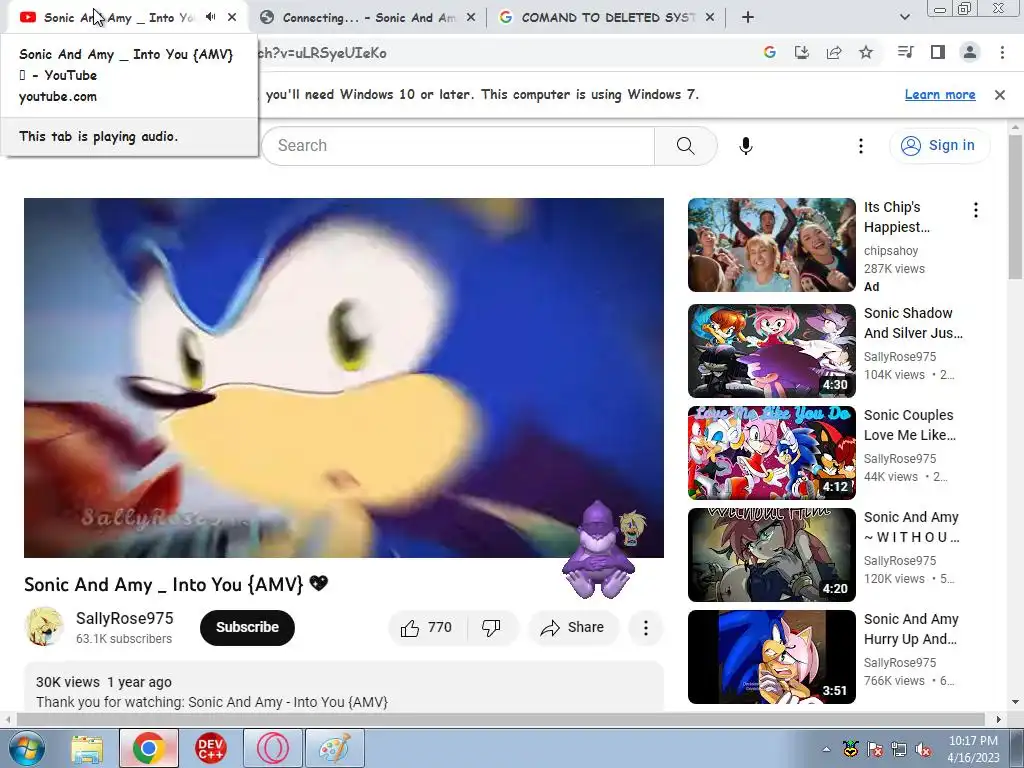Close the Sonic And Amy YouTube tab
This screenshot has height=768, width=1024.
[x=232, y=17]
